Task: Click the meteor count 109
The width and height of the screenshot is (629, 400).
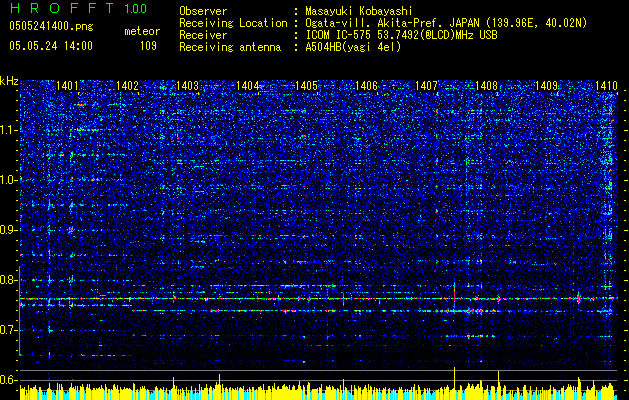Action: click(x=148, y=46)
